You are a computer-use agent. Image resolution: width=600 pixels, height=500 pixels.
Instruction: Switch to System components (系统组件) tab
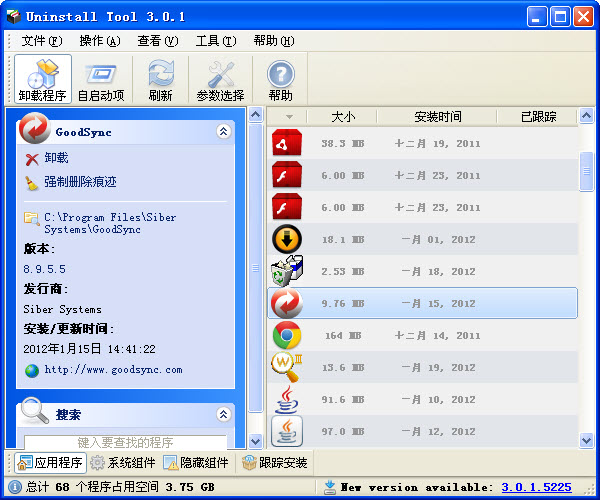pyautogui.click(x=123, y=463)
